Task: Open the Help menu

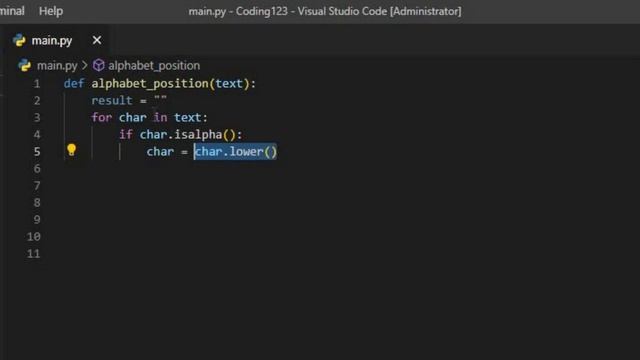Action: (51, 11)
